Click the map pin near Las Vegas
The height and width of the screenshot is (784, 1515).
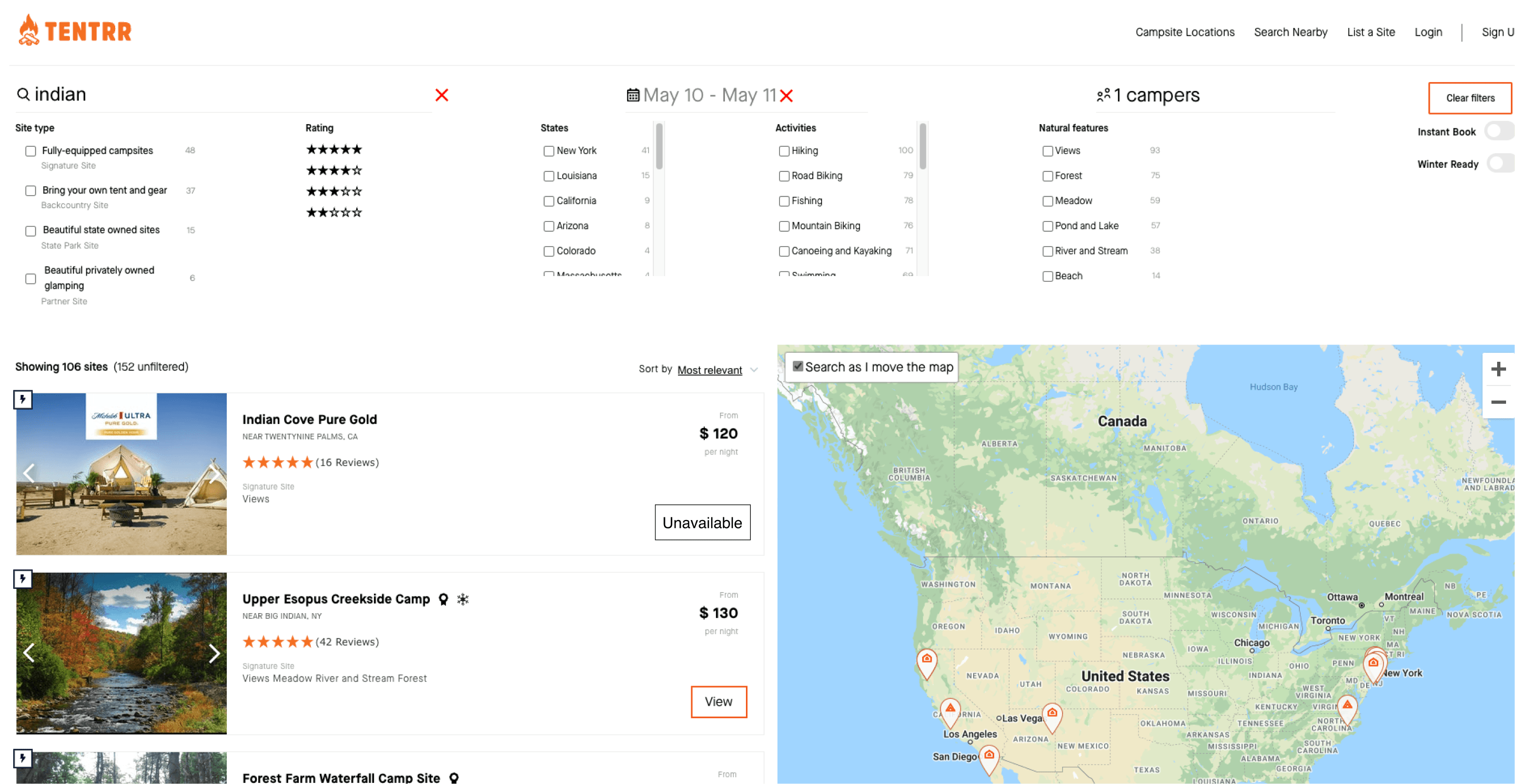pyautogui.click(x=1052, y=715)
